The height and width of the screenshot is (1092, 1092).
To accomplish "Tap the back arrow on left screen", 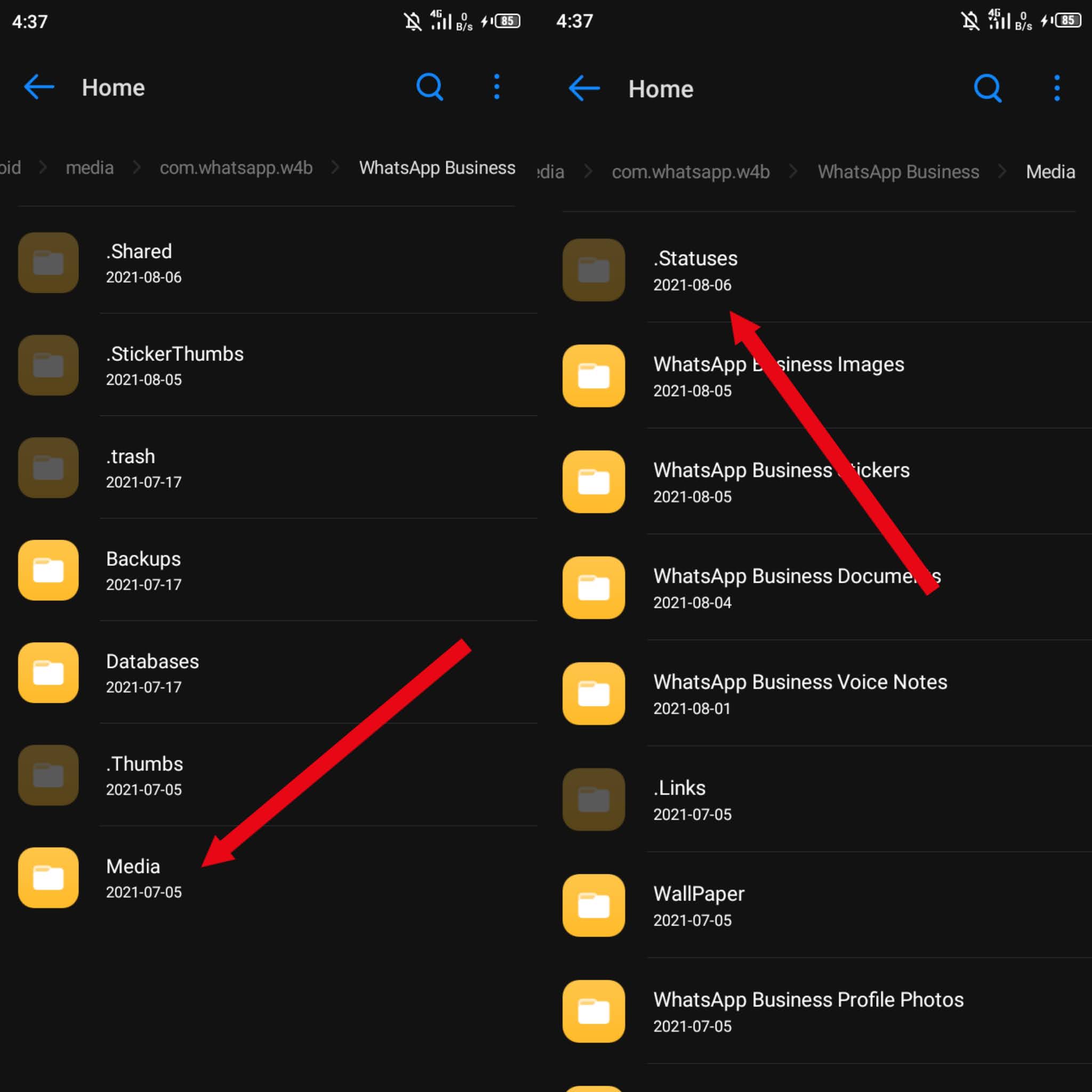I will coord(39,87).
